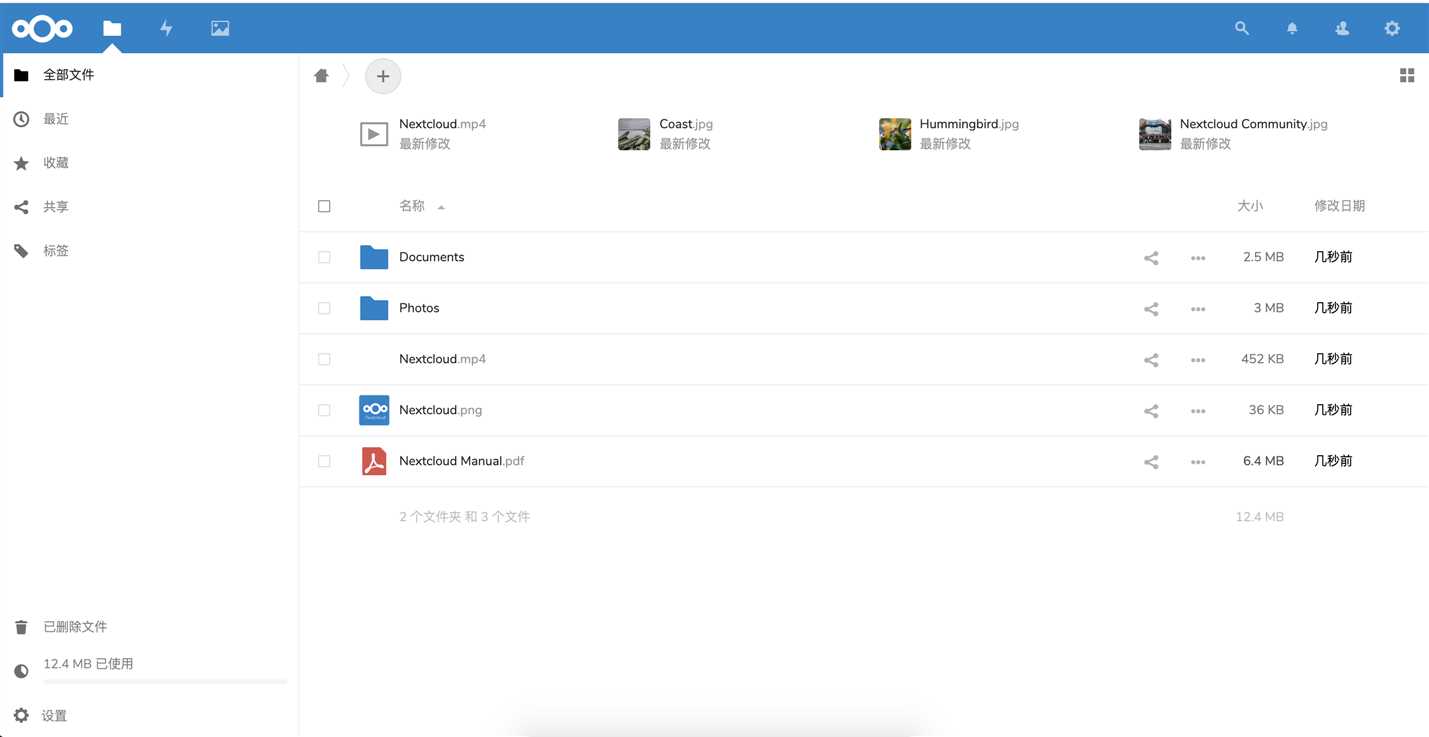This screenshot has width=1429, height=737.
Task: Click the plus new-file button
Action: tap(383, 76)
